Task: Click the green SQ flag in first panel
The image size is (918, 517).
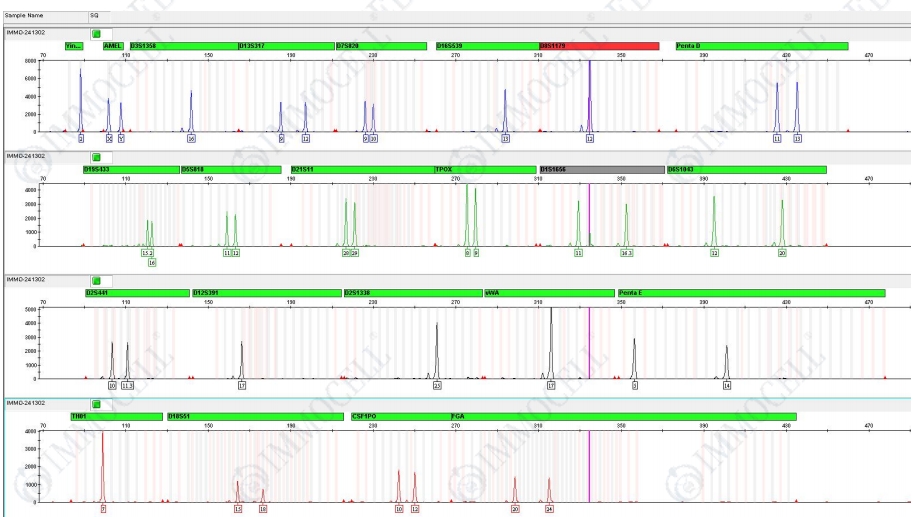Action: [97, 34]
